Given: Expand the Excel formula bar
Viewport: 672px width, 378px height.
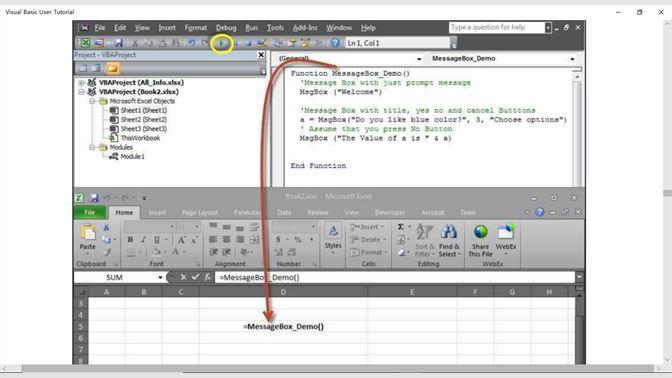Looking at the screenshot, I should coord(579,277).
